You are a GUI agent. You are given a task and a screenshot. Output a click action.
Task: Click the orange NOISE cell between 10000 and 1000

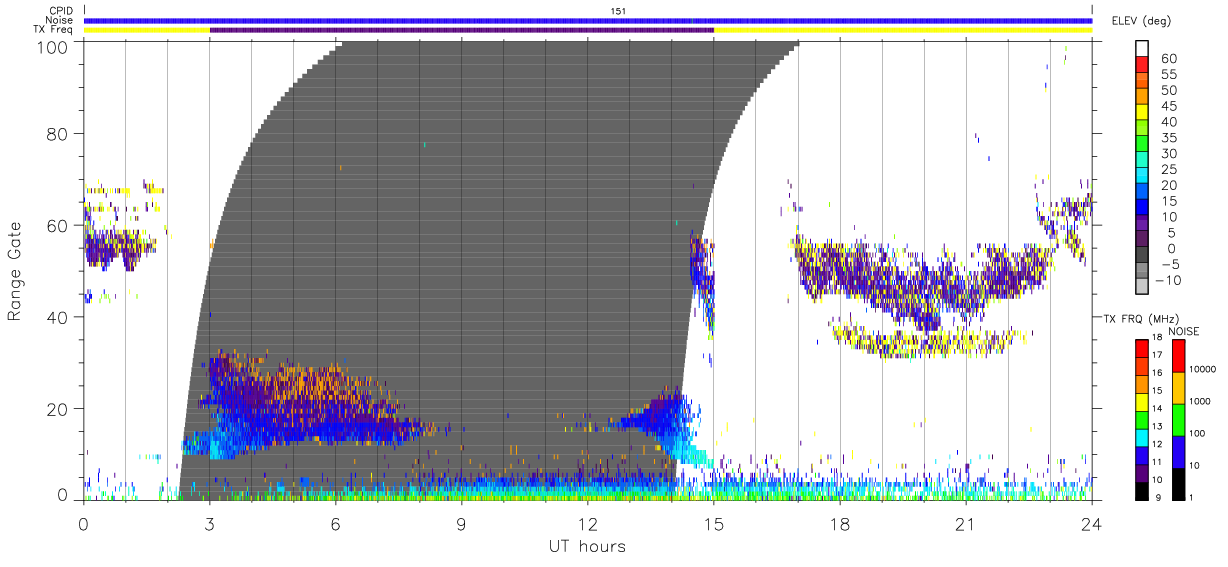1177,388
